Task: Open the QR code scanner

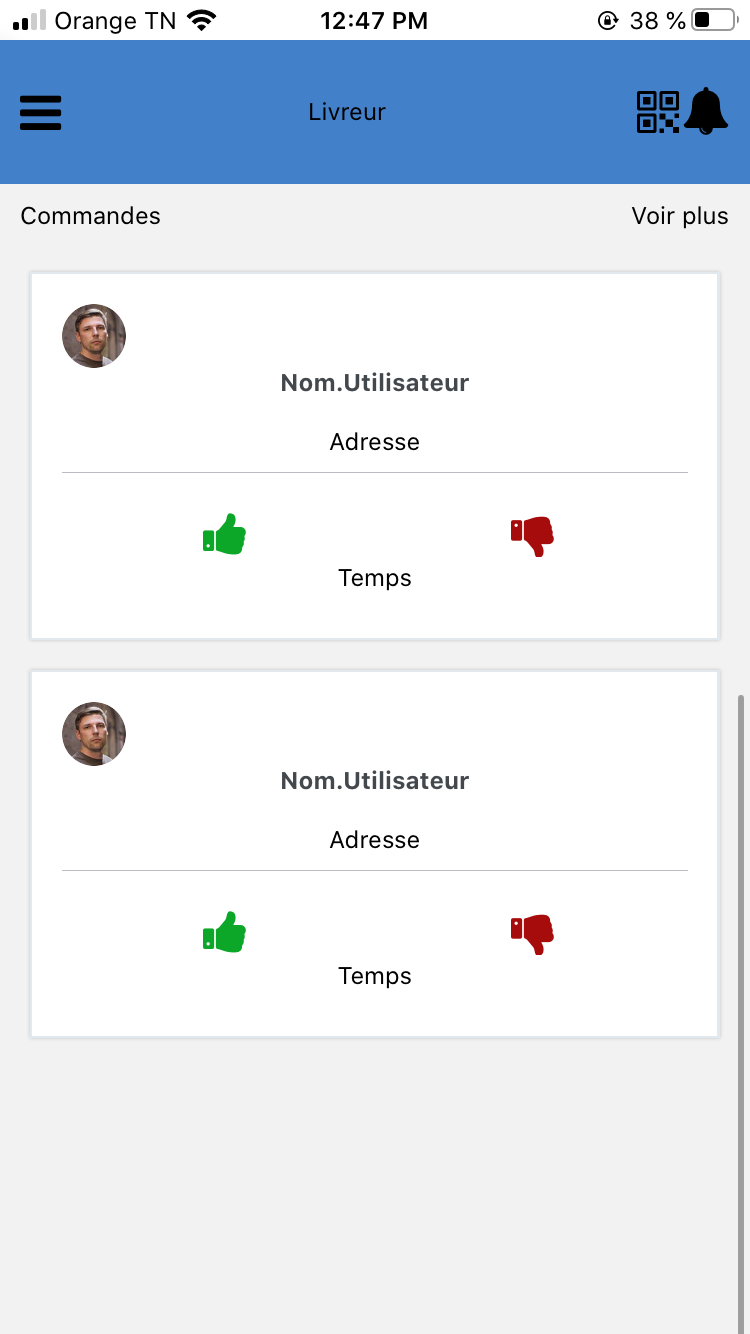Action: click(x=657, y=112)
